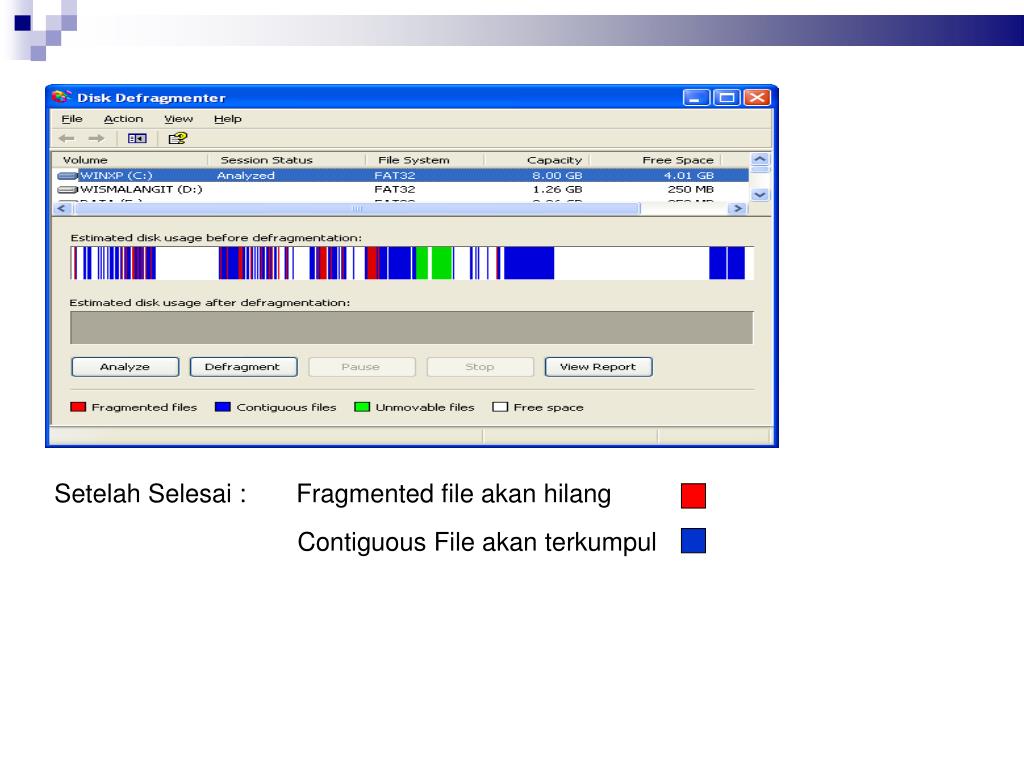Click the 'Setelah Selesai :' slide text
The image size is (1024, 768).
(x=150, y=494)
